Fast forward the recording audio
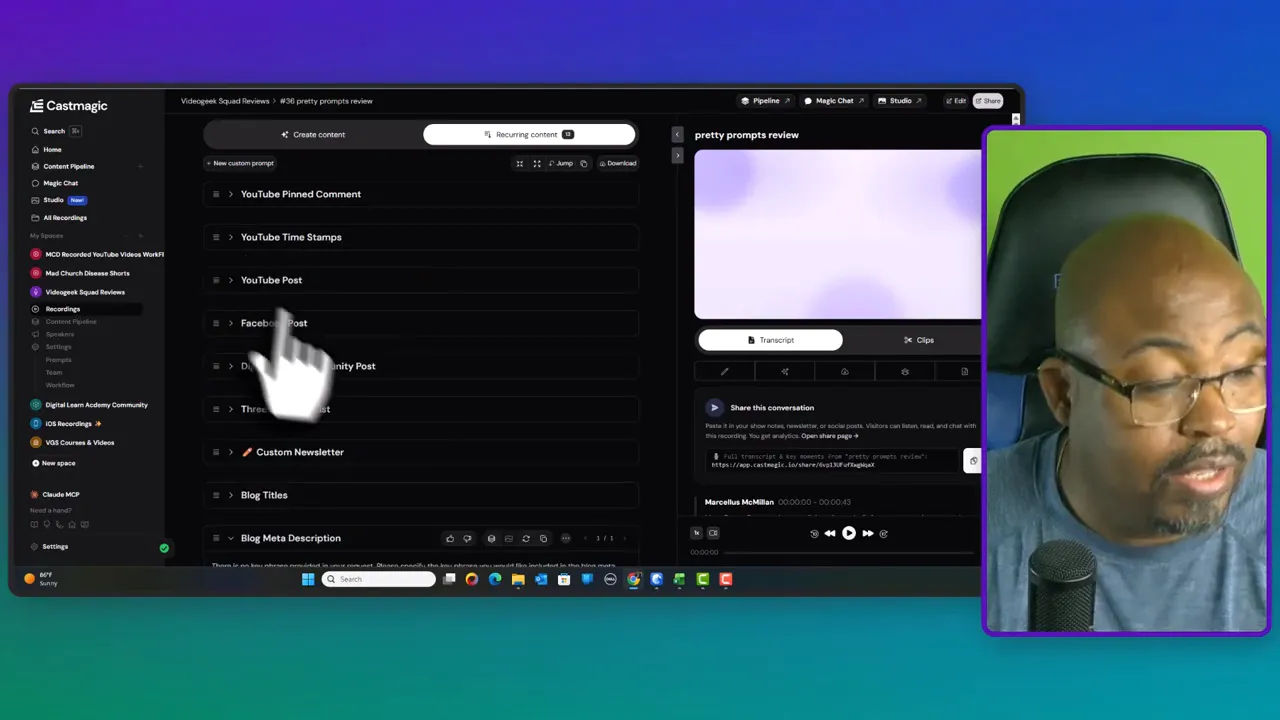 [867, 533]
